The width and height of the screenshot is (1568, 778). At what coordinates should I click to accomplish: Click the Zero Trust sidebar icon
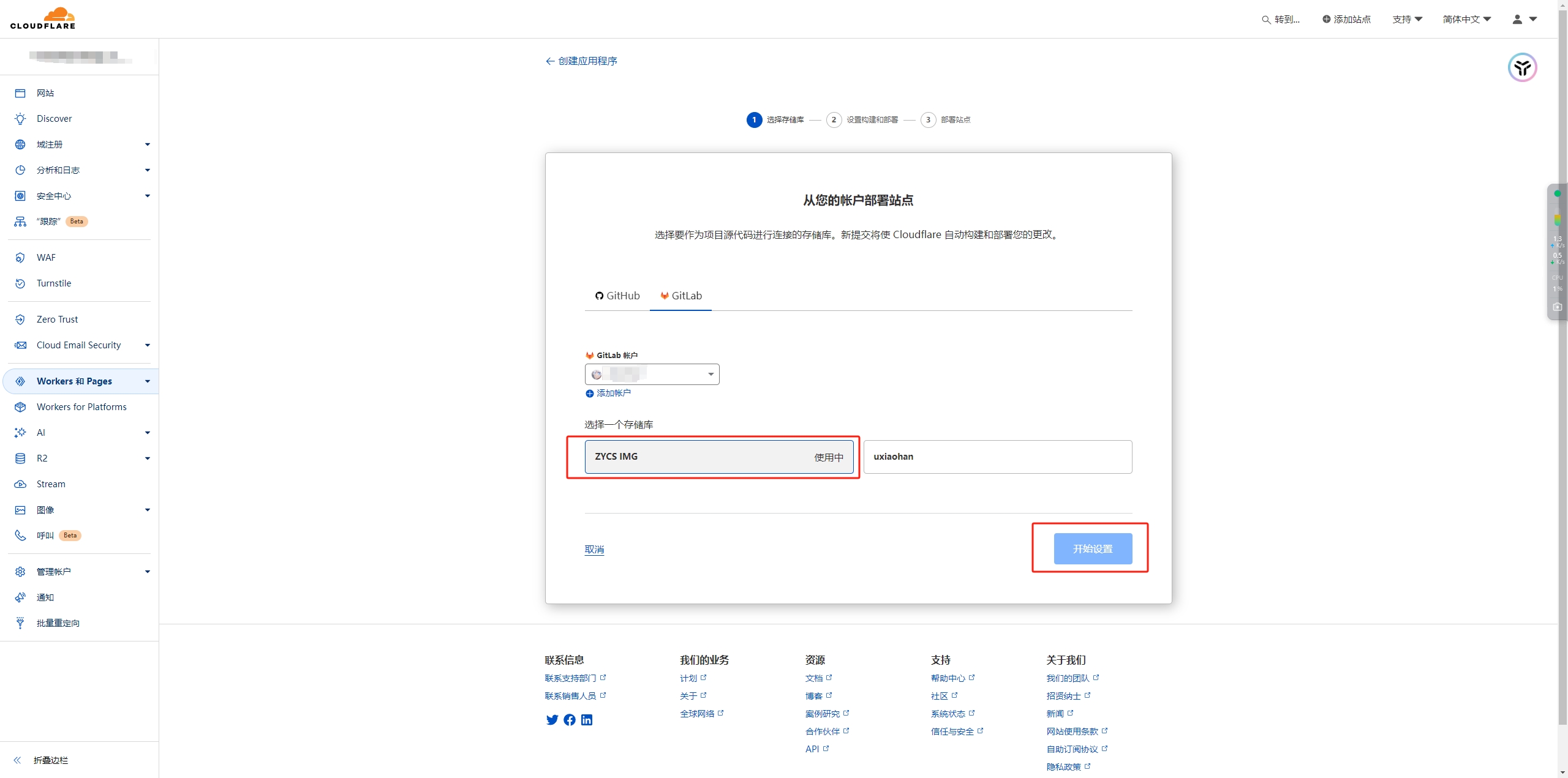[20, 320]
